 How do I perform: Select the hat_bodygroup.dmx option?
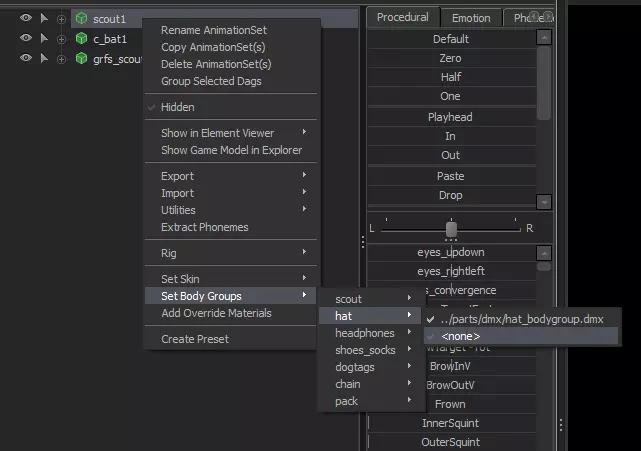tap(521, 319)
